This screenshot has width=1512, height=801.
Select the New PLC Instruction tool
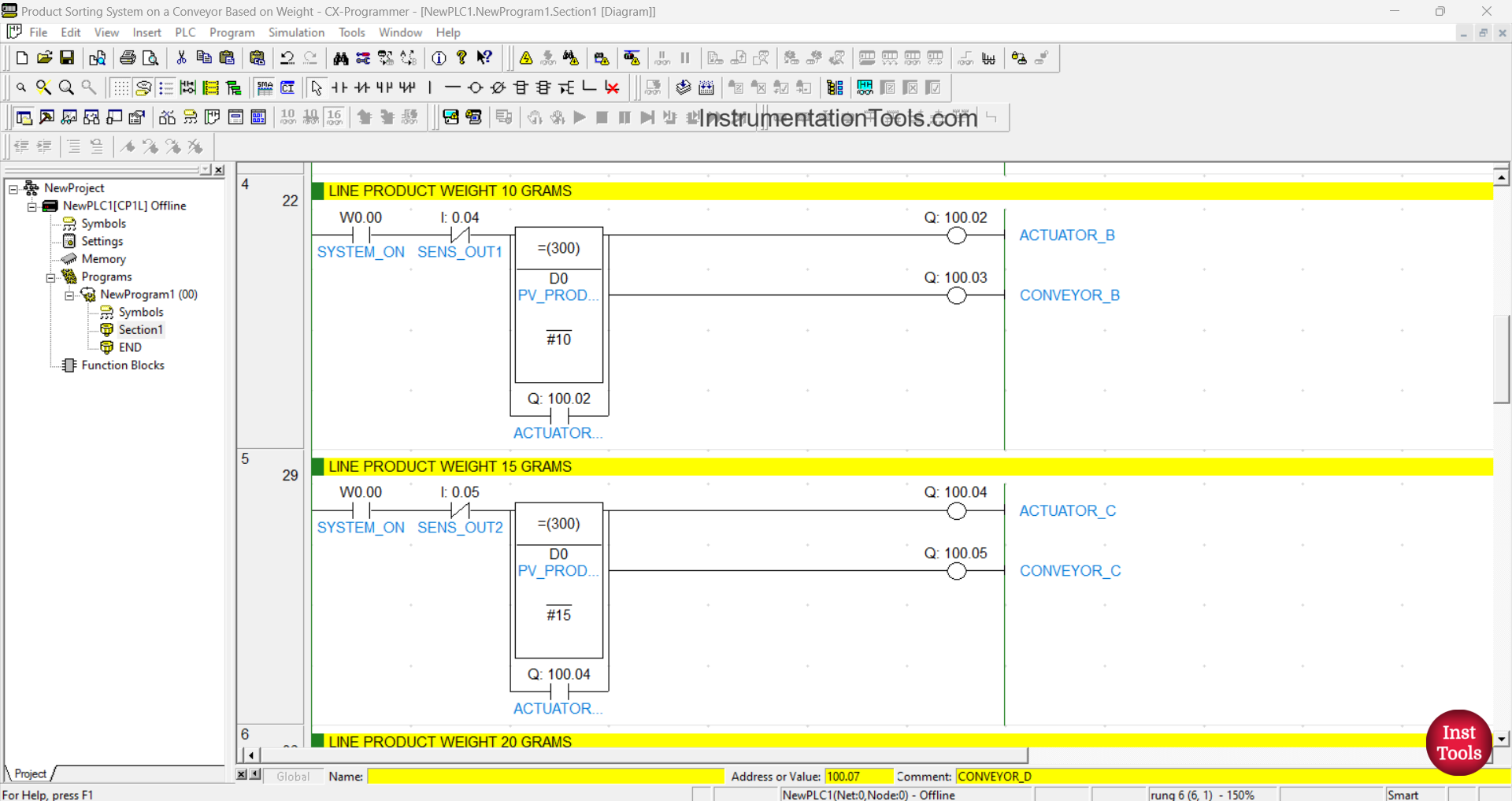(x=521, y=87)
